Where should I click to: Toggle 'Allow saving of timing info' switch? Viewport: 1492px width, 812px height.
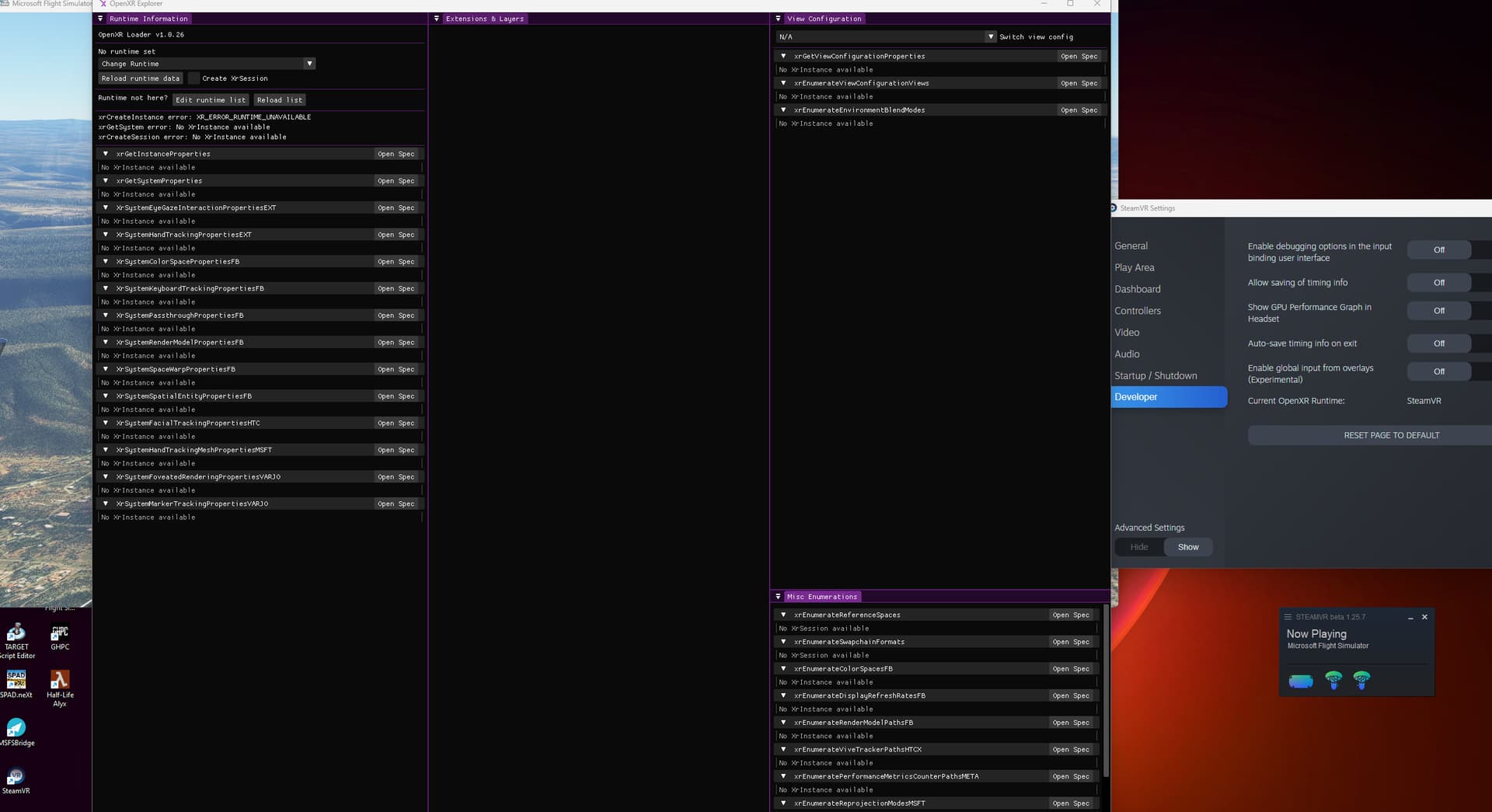tap(1439, 283)
